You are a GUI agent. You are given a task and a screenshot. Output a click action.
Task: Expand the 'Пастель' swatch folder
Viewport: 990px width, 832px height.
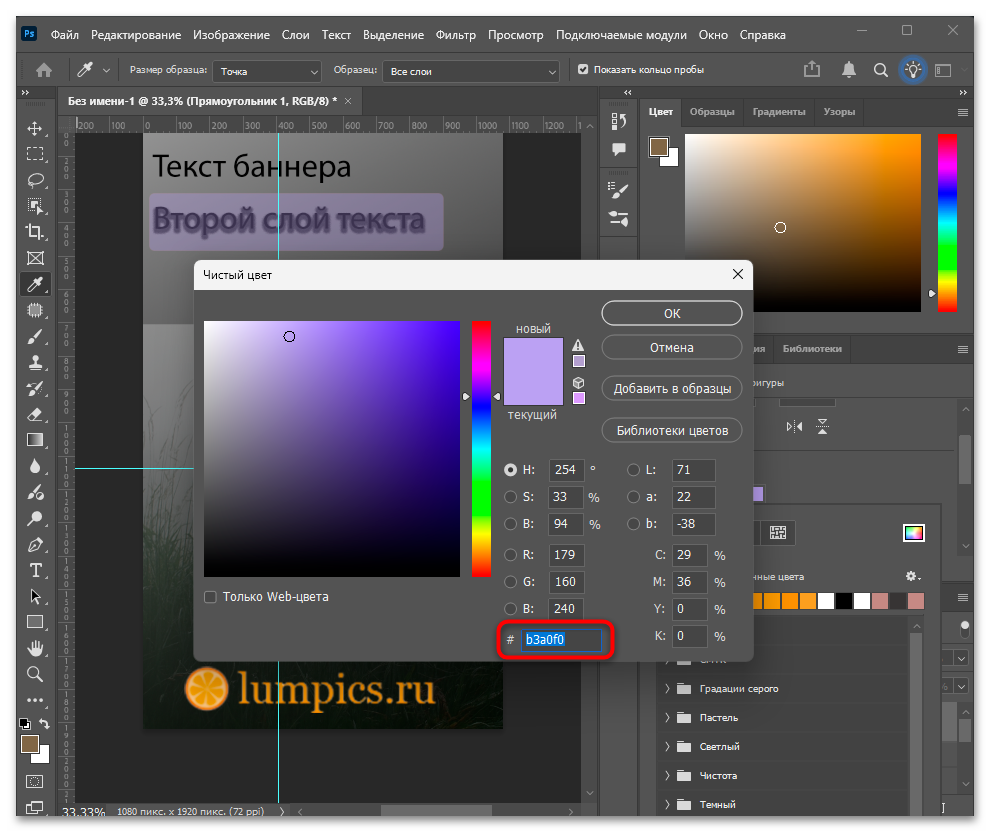pyautogui.click(x=667, y=718)
